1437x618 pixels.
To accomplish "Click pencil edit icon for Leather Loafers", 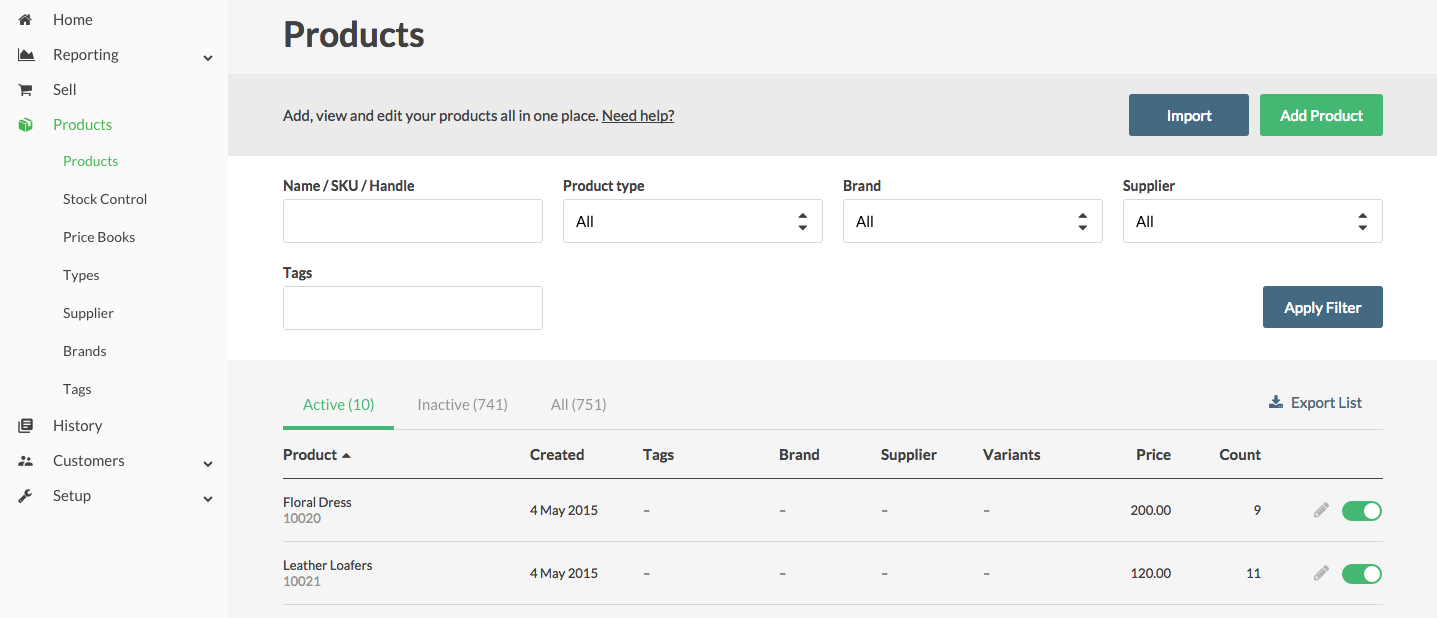I will [1321, 573].
